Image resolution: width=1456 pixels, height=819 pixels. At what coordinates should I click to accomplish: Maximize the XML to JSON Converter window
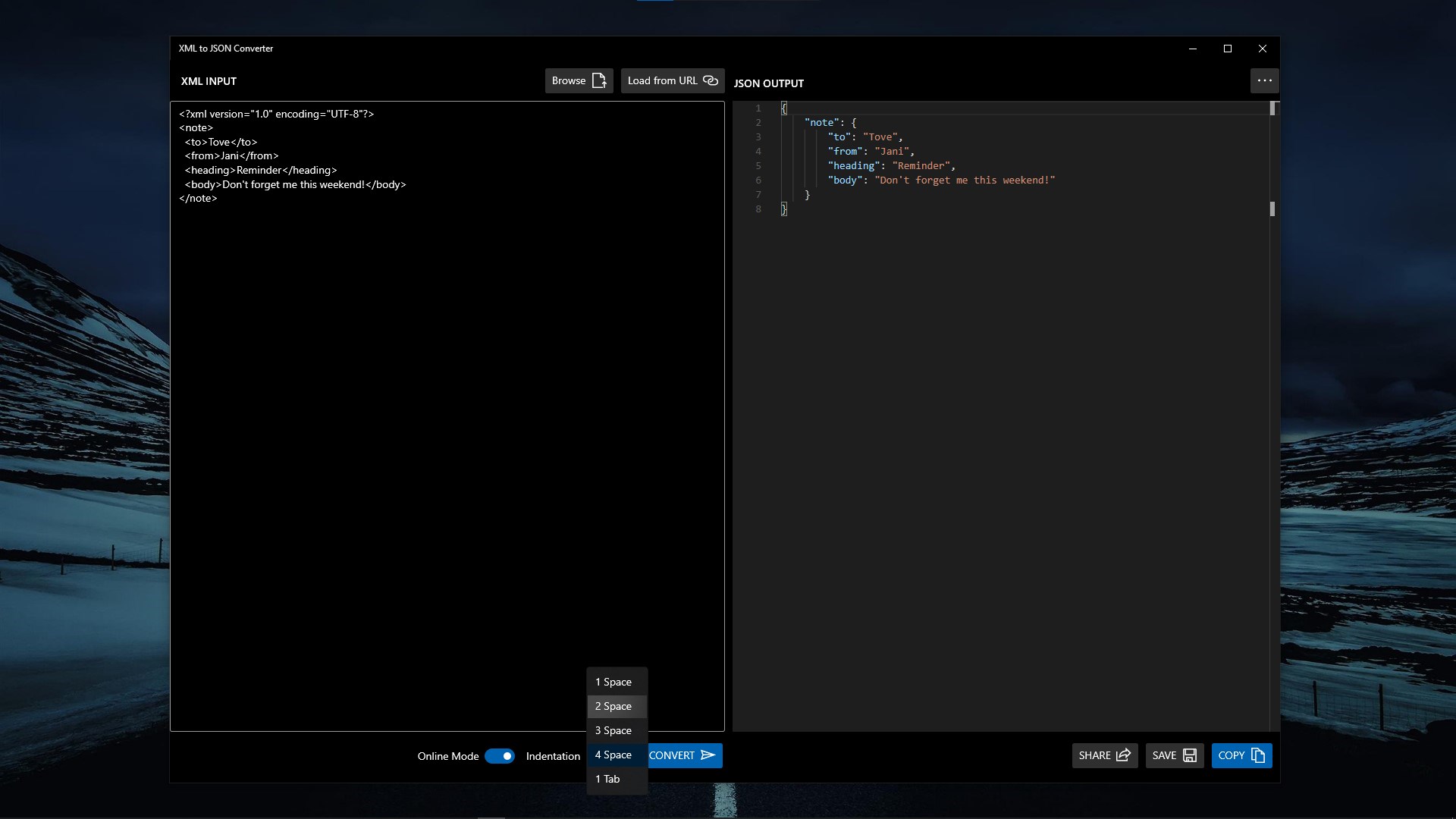click(1228, 49)
